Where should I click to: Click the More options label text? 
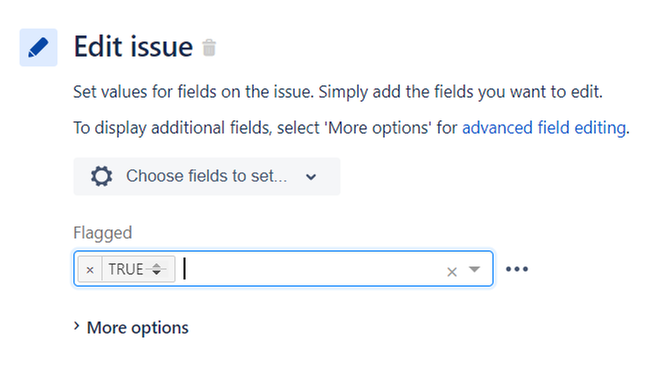(x=137, y=328)
